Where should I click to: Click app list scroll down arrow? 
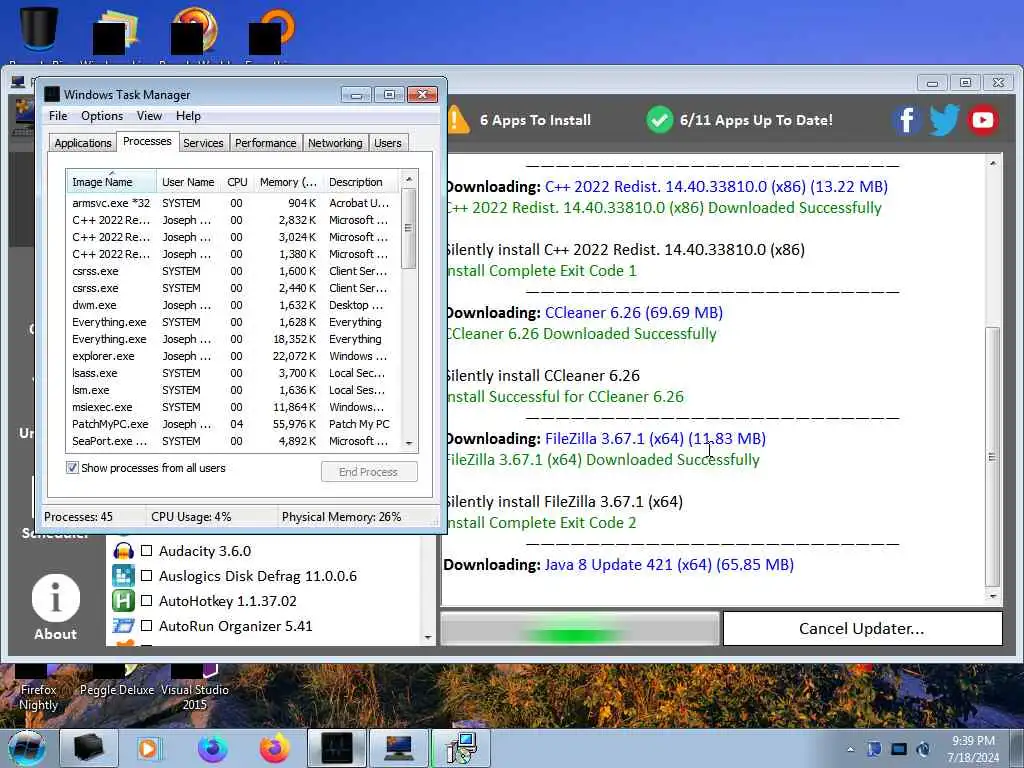click(x=428, y=637)
